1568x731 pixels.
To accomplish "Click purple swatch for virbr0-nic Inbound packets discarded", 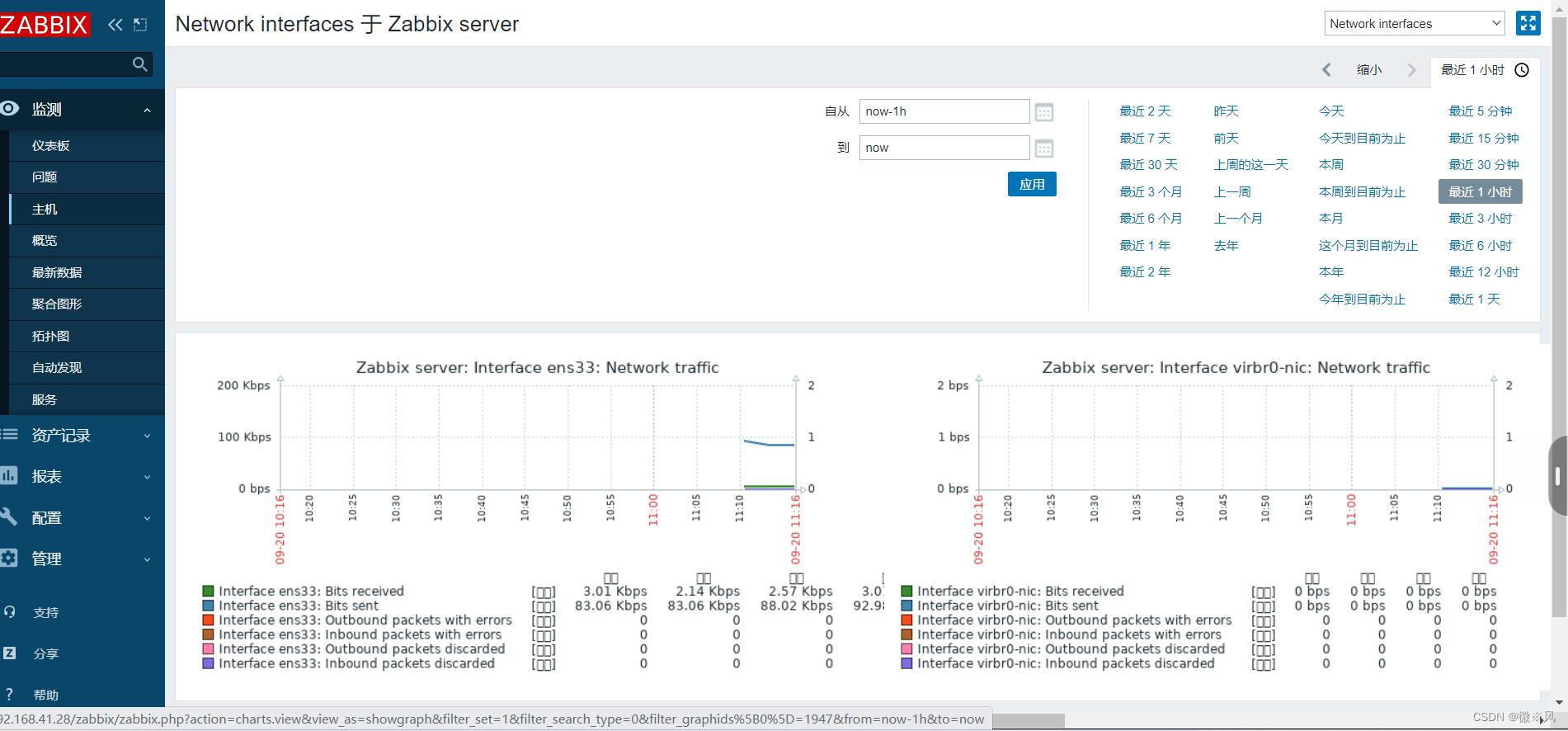I will (x=906, y=663).
